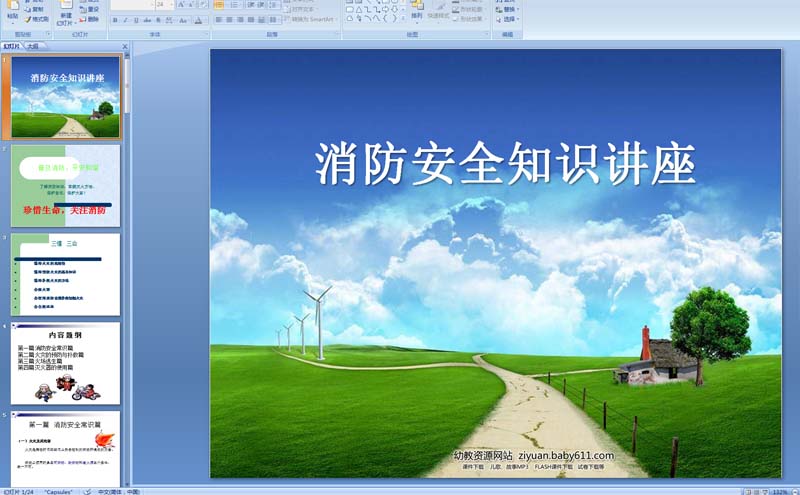Align text left
The image size is (800, 495).
click(219, 19)
